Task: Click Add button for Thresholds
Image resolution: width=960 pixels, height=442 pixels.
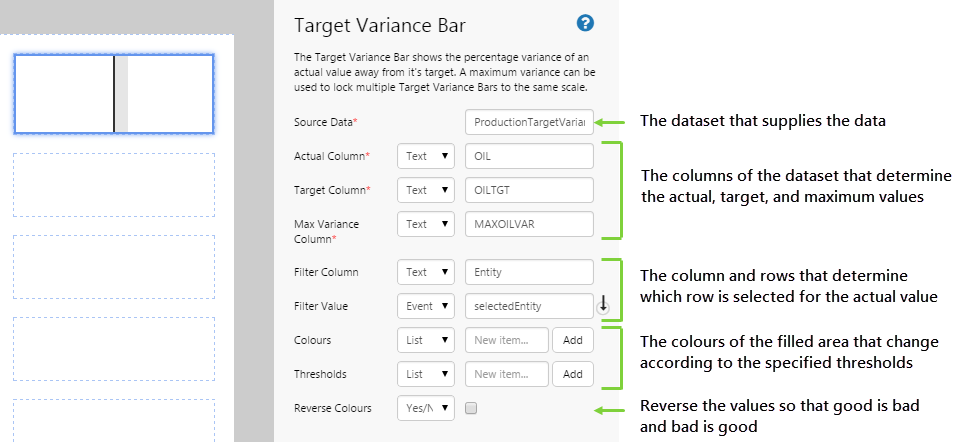Action: point(573,374)
